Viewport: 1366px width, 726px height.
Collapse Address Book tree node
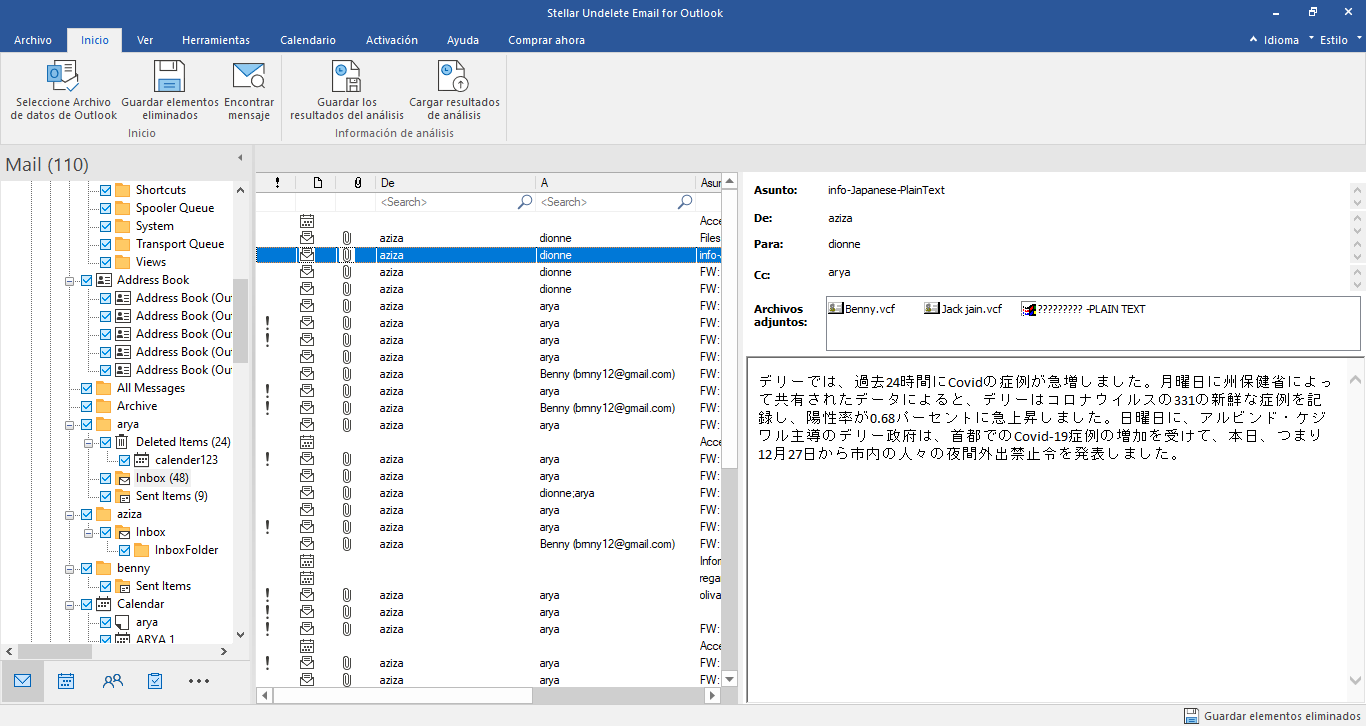click(70, 280)
